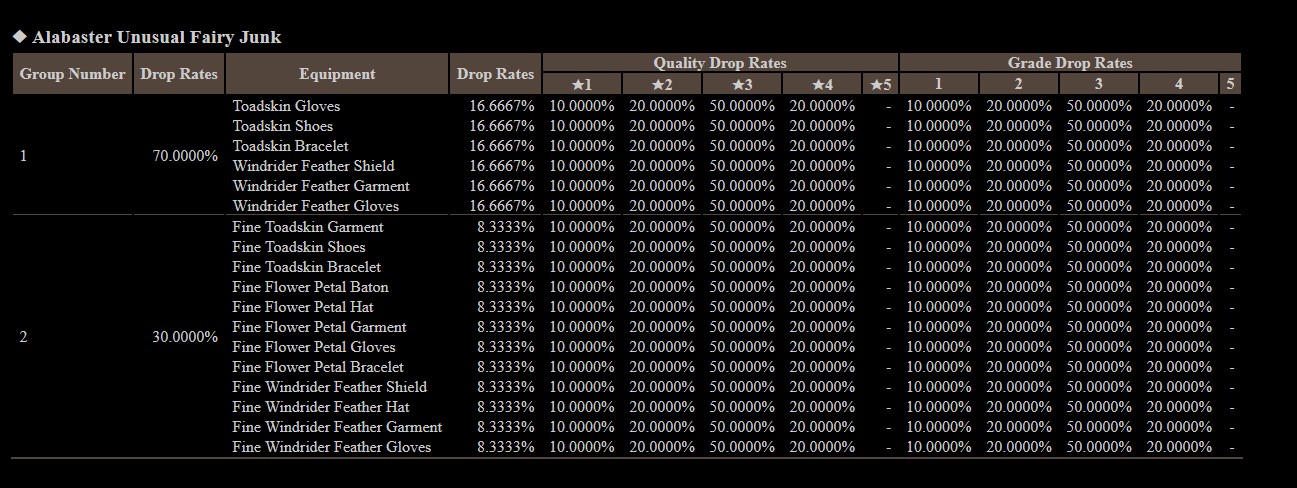Click Fine Flower Petal Hat
Viewport: 1297px width, 488px height.
click(x=303, y=307)
